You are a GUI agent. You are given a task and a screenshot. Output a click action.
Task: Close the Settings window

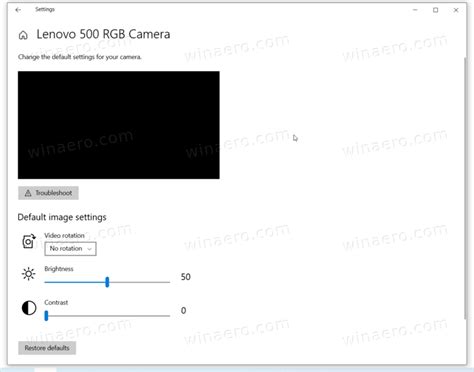coord(456,10)
